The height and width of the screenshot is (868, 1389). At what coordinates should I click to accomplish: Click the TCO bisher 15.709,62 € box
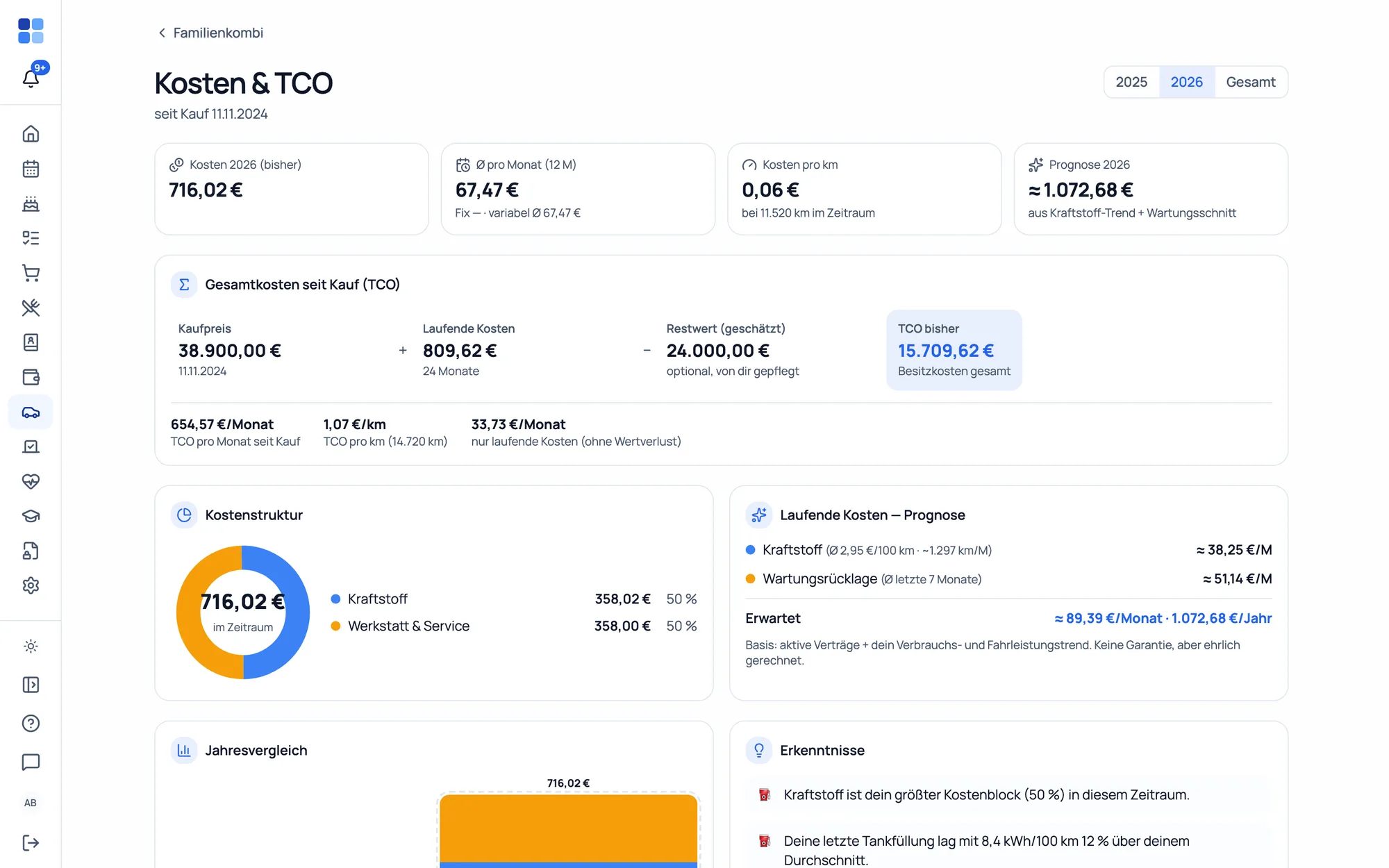954,350
